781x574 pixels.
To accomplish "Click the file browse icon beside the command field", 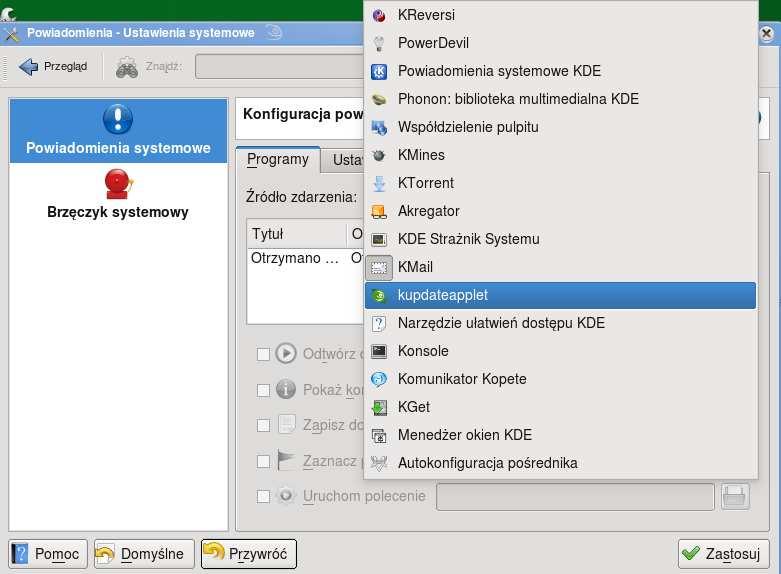I will click(735, 496).
